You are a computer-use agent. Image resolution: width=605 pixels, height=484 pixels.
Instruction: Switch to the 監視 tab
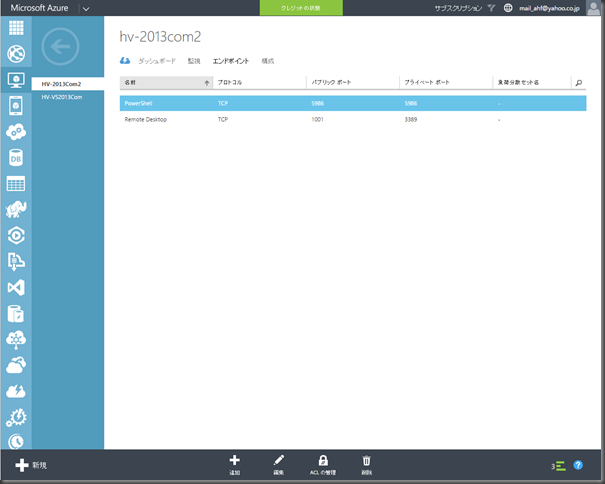pos(194,61)
